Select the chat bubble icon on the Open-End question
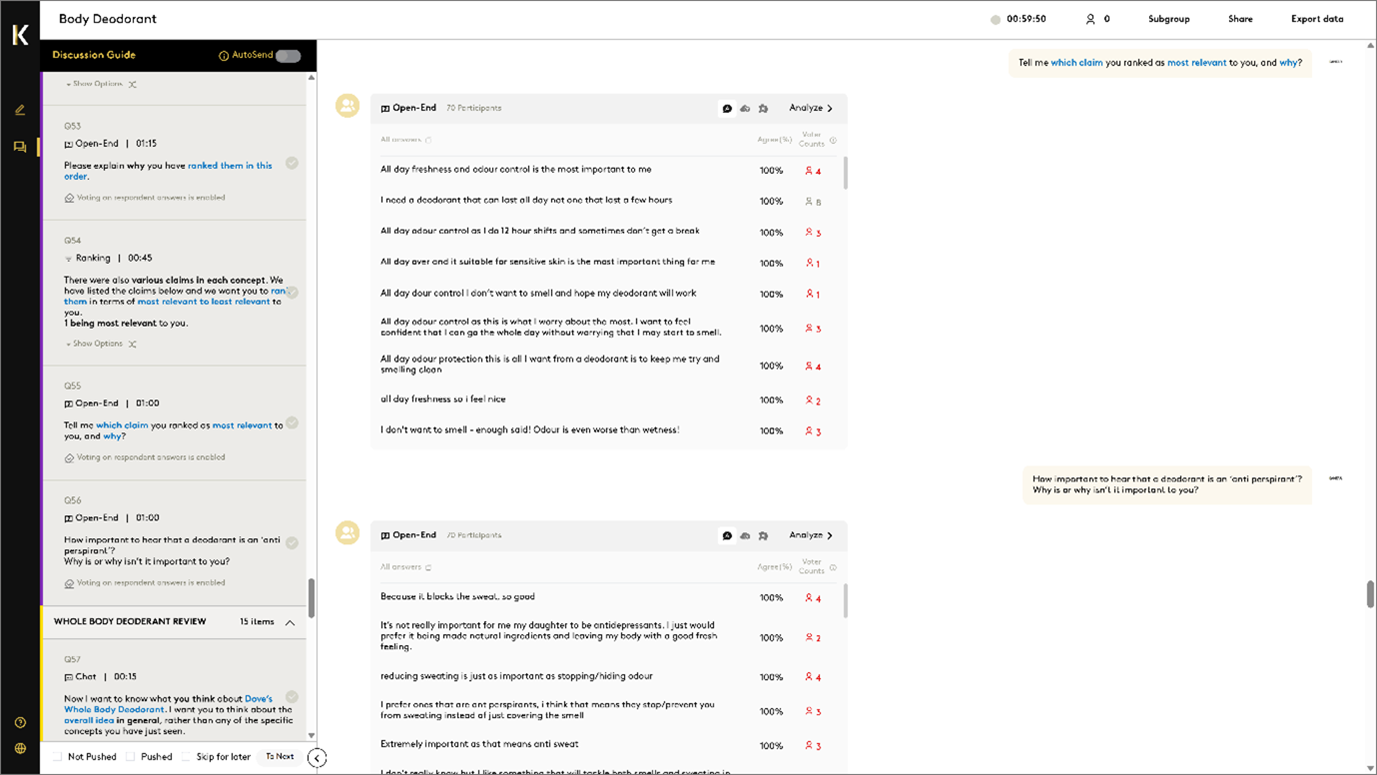This screenshot has height=775, width=1377. point(727,108)
